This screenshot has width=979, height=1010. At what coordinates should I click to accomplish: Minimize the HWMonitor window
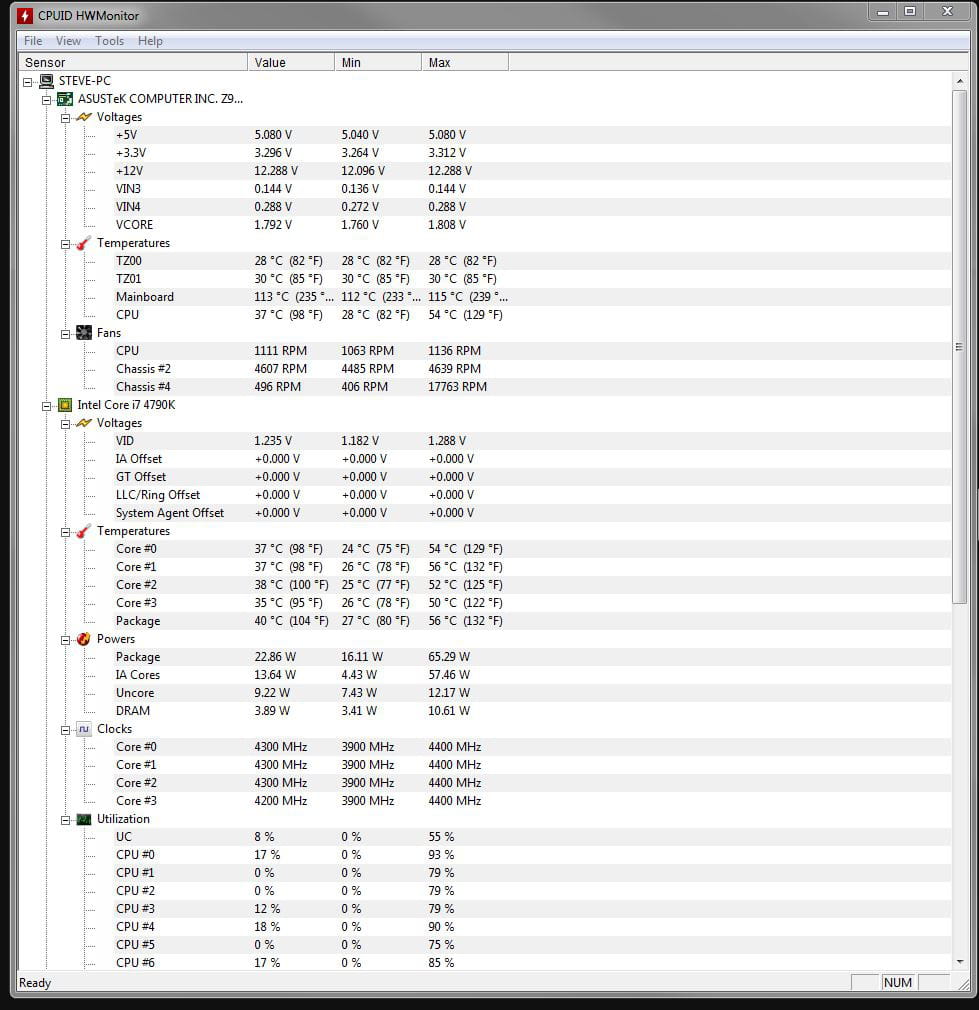(x=883, y=12)
